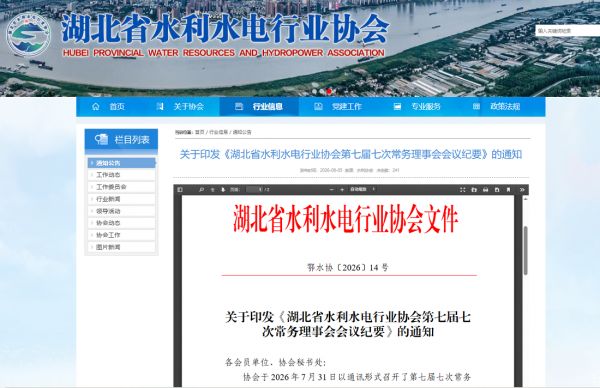Open 关于协会 navigation menu

coord(180,106)
